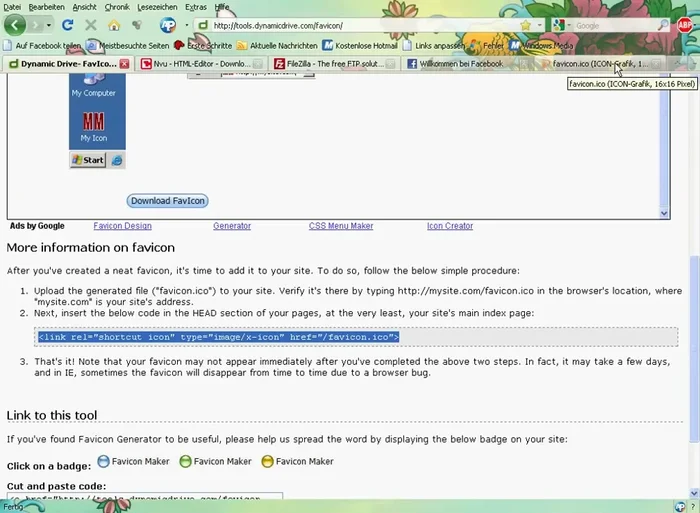This screenshot has width=700, height=513.
Task: Close the Dynamic Drive FavIcon tab
Action: tap(124, 64)
